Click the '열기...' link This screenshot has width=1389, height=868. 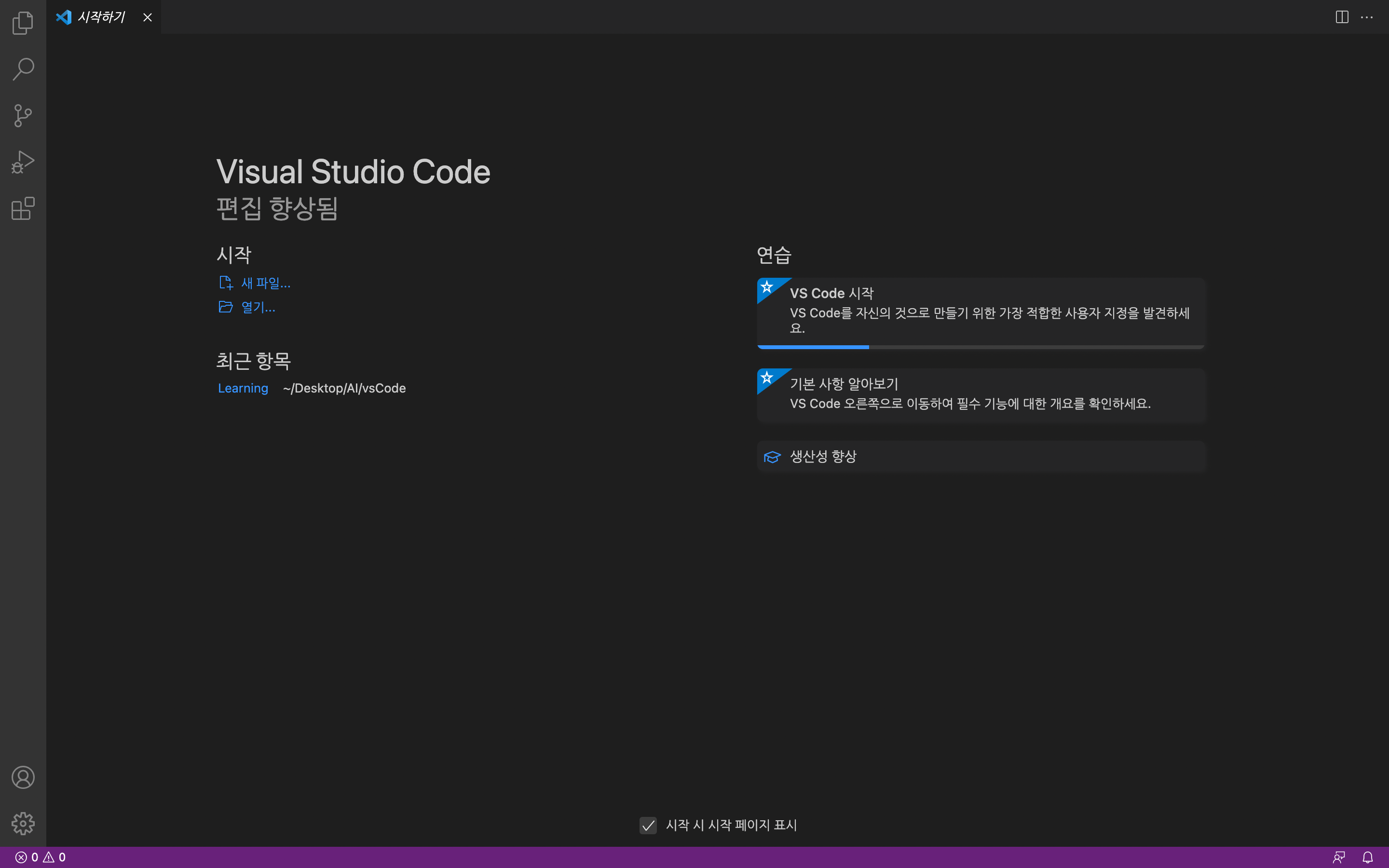tap(258, 307)
